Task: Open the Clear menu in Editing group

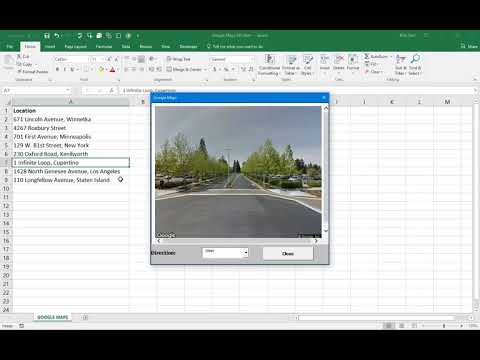Action: tap(373, 72)
